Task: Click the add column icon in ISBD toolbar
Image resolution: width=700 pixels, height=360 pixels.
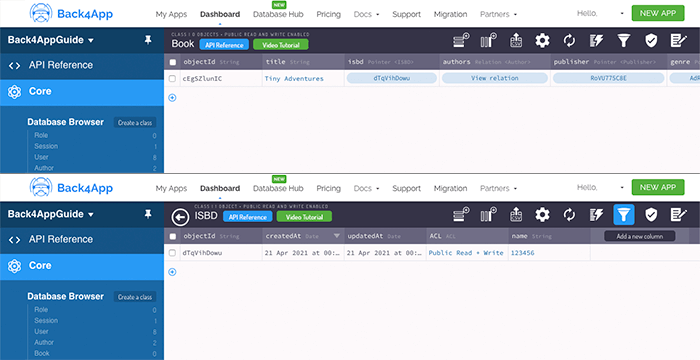Action: [x=488, y=215]
